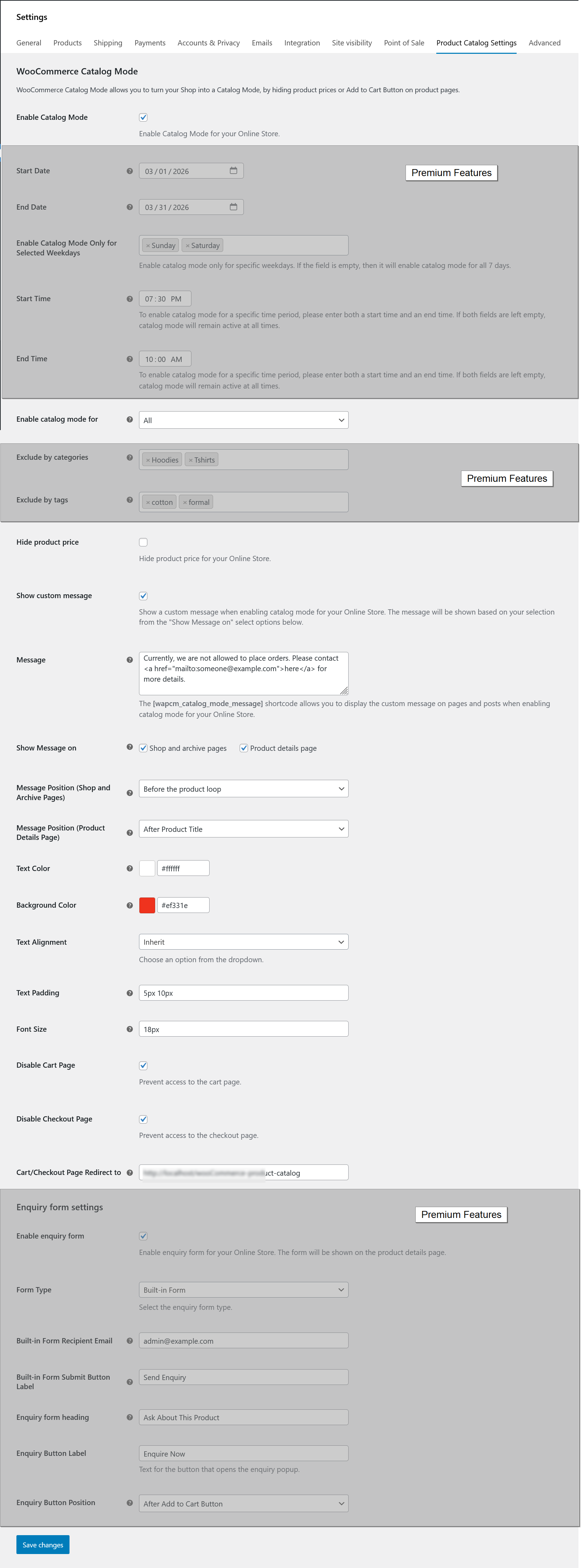Click the Save changes button
The image size is (583, 1568).
43,1544
